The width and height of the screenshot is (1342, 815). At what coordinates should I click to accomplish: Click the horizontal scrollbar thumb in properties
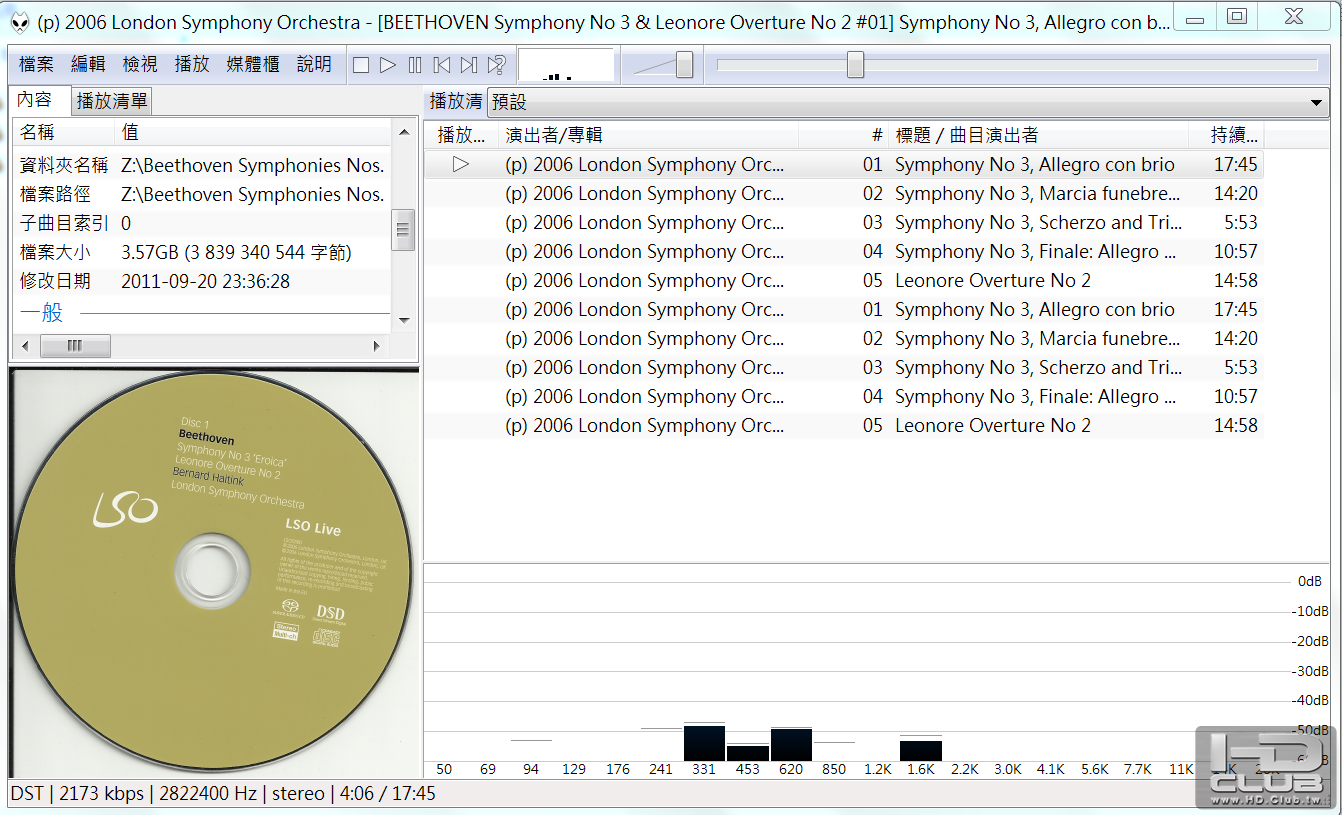coord(75,346)
